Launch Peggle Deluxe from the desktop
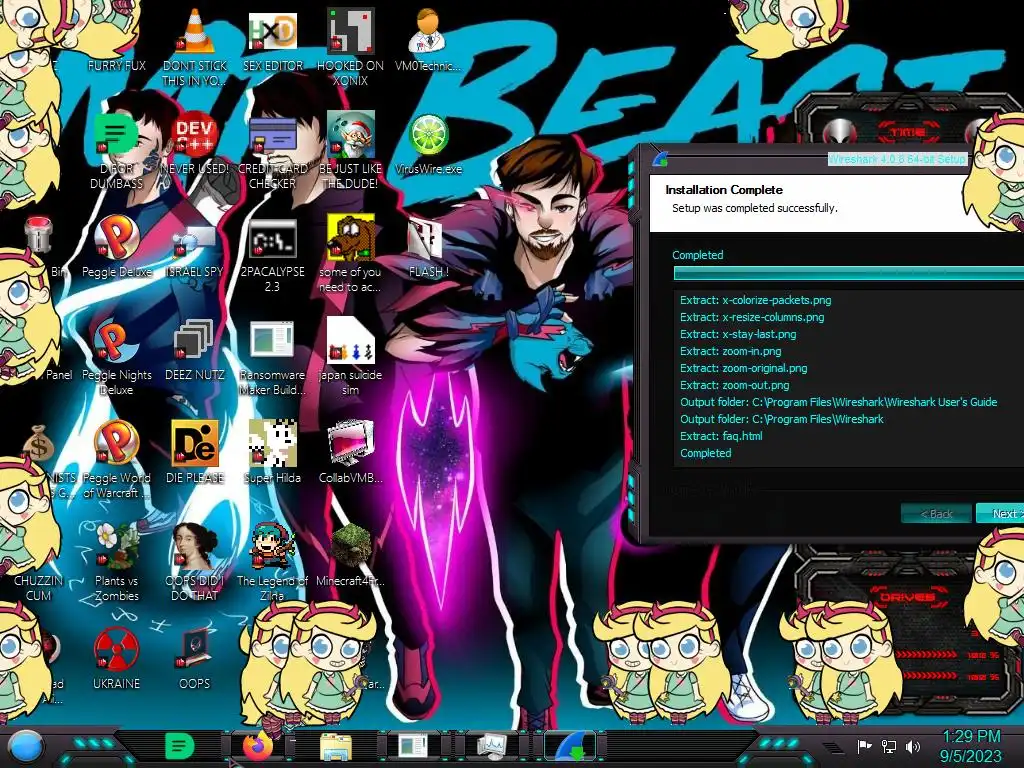The height and width of the screenshot is (768, 1024). click(x=116, y=238)
